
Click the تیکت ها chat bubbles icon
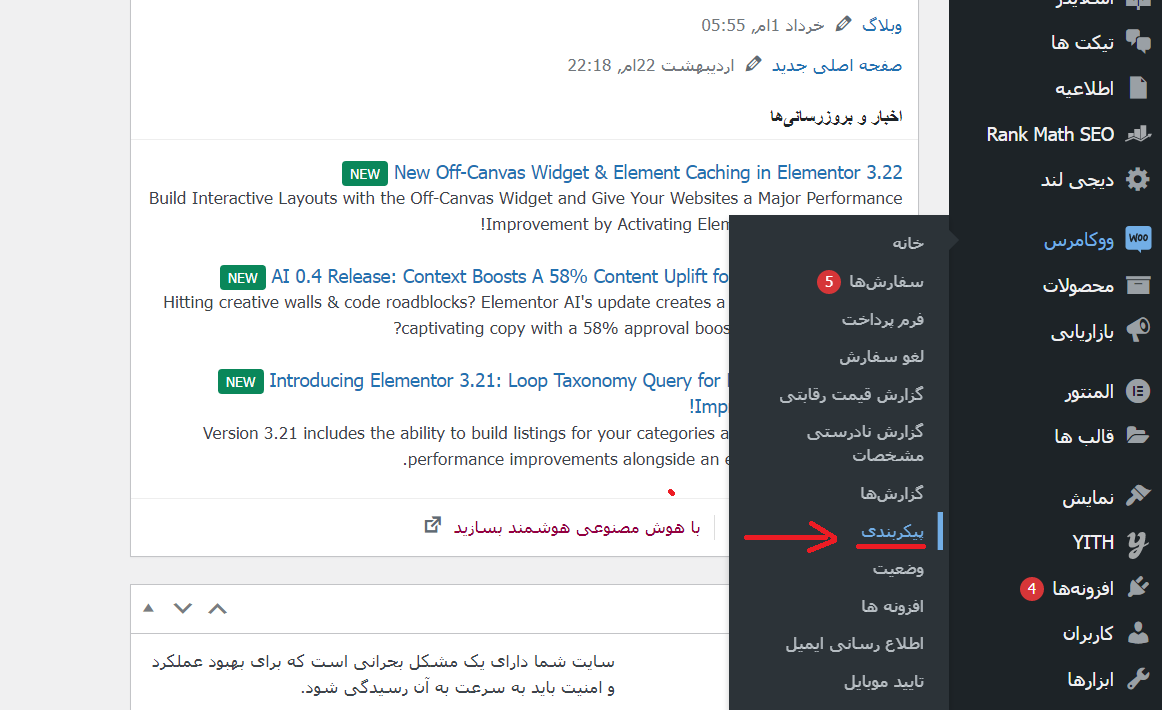point(1138,42)
